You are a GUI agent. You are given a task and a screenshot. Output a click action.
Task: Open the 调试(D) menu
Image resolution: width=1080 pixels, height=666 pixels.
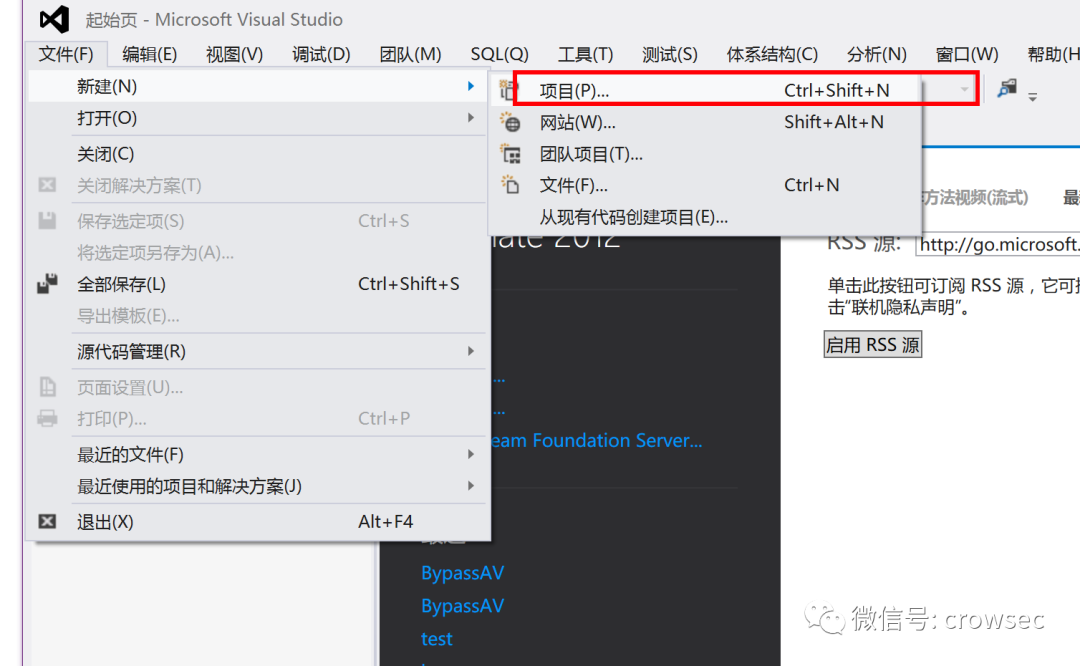tap(321, 54)
